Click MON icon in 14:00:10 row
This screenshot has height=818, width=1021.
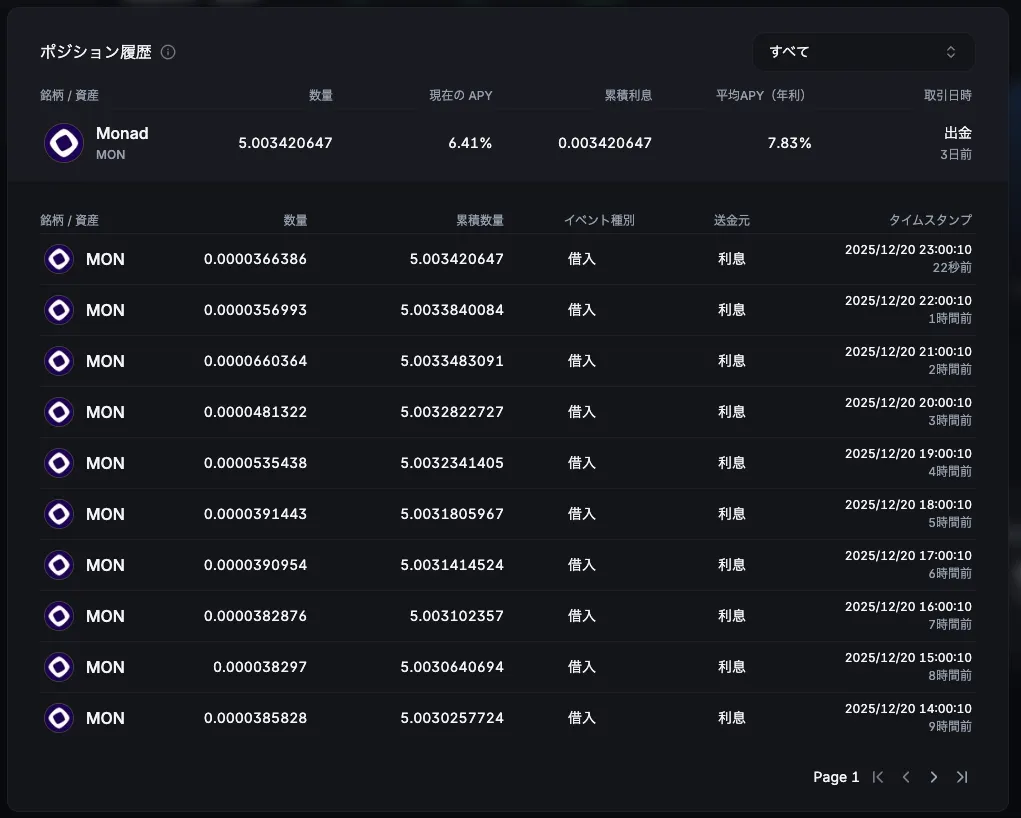[59, 718]
